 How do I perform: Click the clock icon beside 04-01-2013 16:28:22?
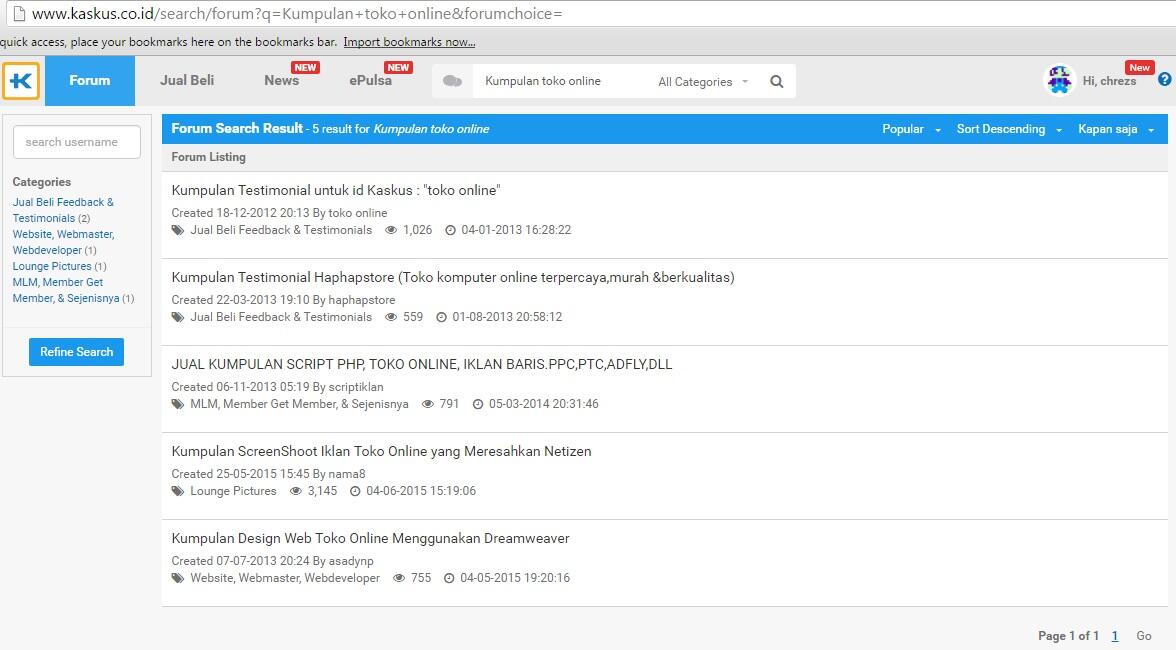450,230
